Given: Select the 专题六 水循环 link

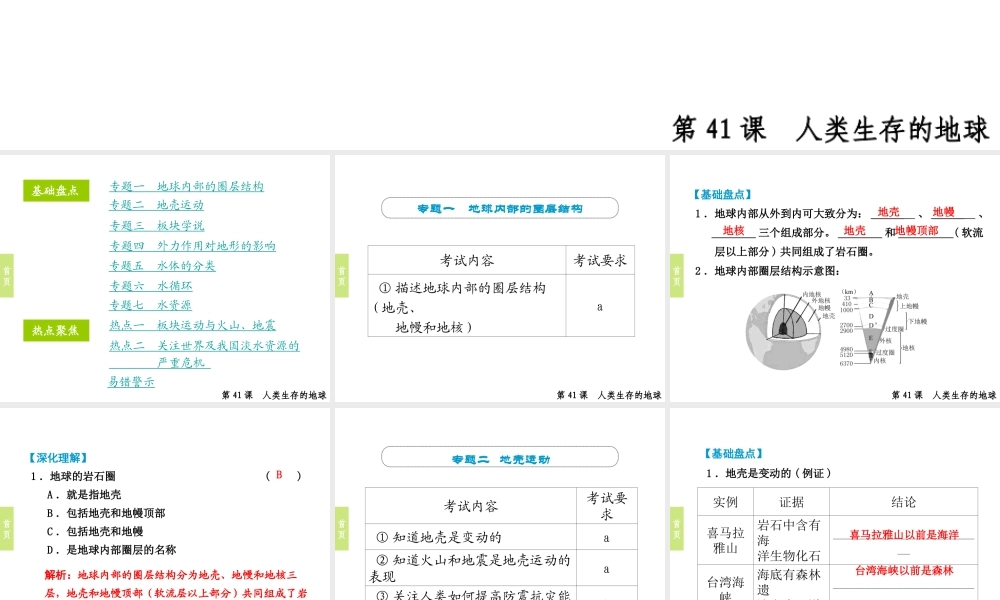Looking at the screenshot, I should click(x=151, y=286).
